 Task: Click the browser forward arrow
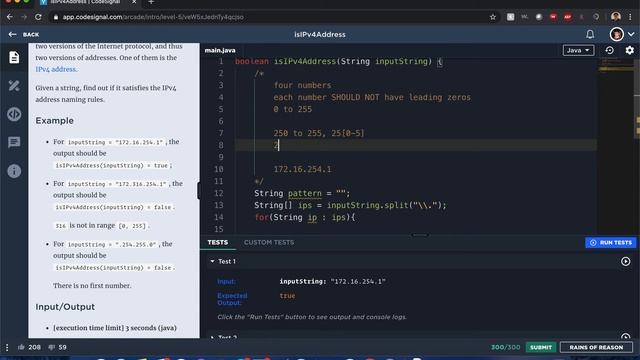[x=24, y=17]
